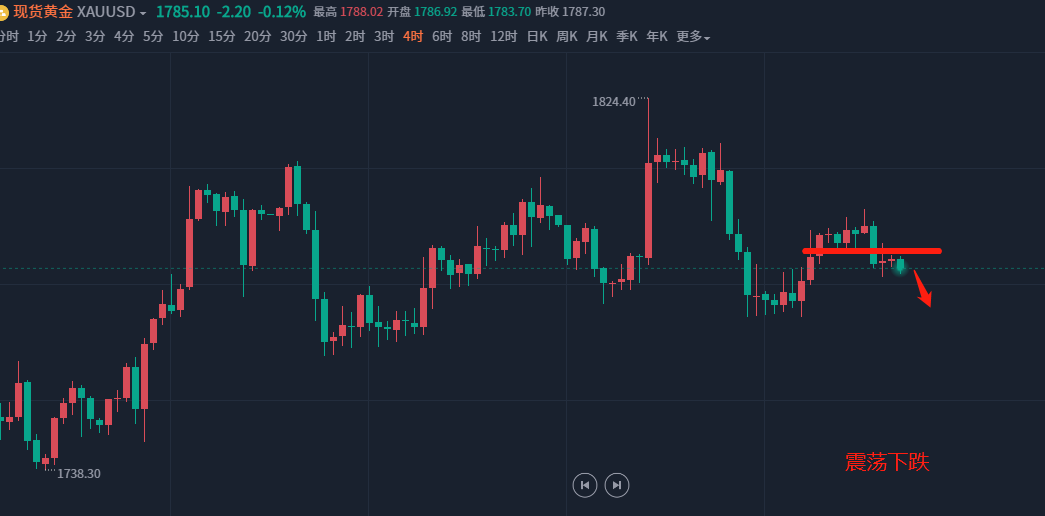Open the XAUUSD symbol dropdown arrow
Viewport: 1045px width, 516px height.
143,13
